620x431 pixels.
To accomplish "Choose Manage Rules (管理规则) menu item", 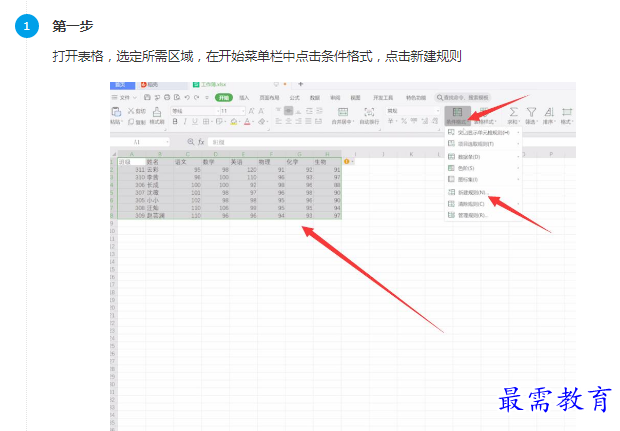I will 483,216.
